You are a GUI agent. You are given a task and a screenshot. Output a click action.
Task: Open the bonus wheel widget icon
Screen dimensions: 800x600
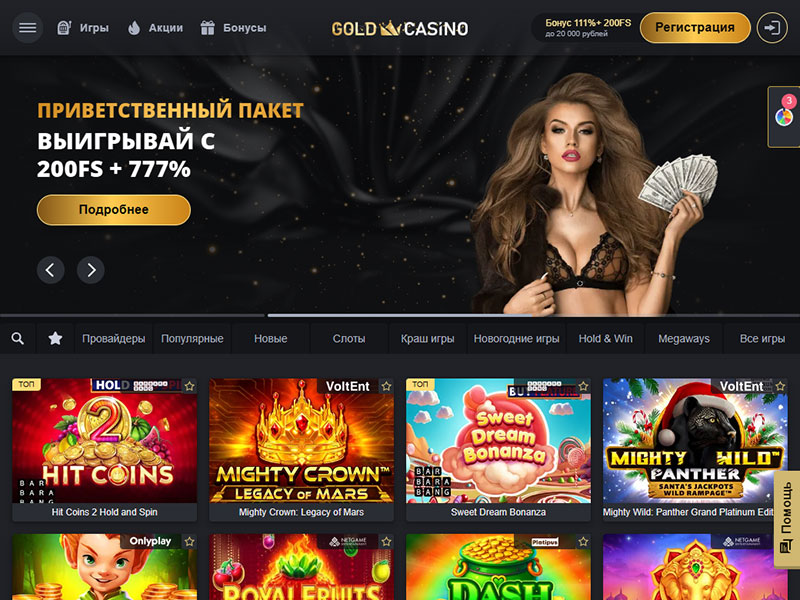click(x=784, y=117)
